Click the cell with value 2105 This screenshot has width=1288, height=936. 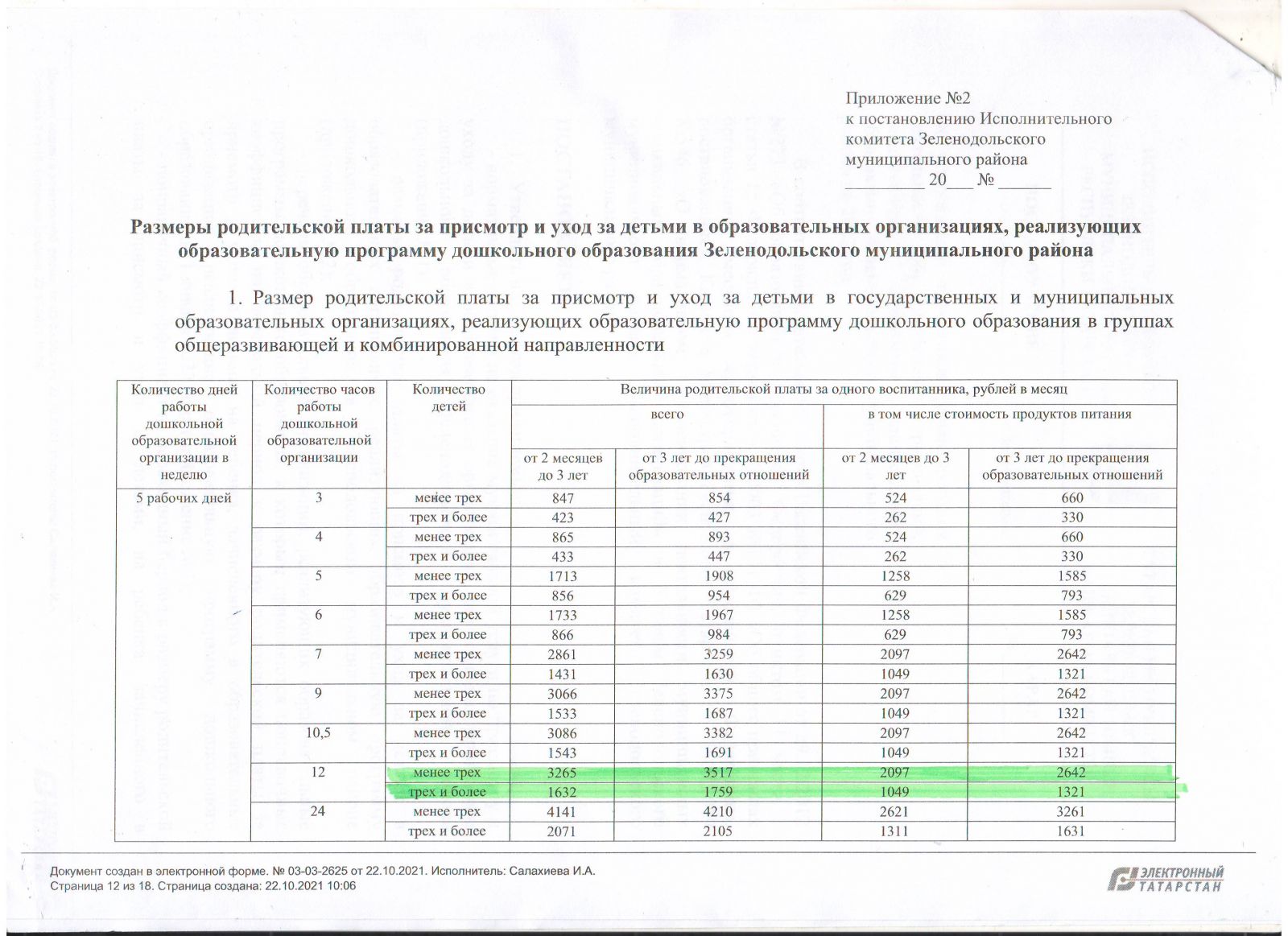pyautogui.click(x=718, y=831)
